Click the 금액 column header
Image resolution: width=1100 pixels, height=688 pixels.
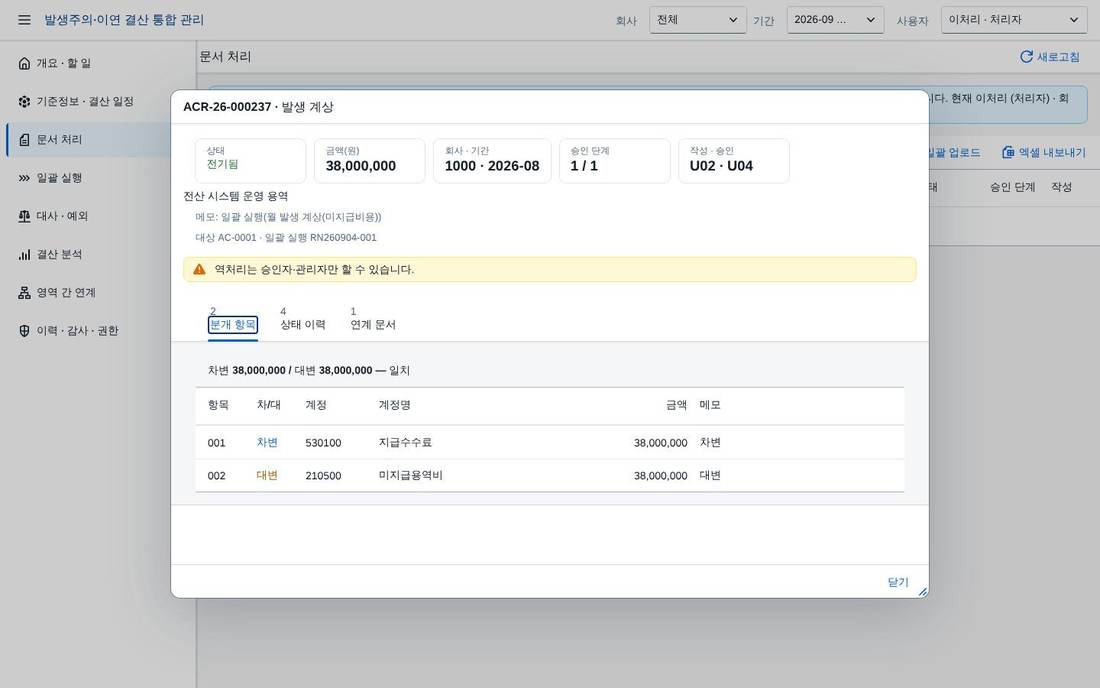tap(676, 405)
